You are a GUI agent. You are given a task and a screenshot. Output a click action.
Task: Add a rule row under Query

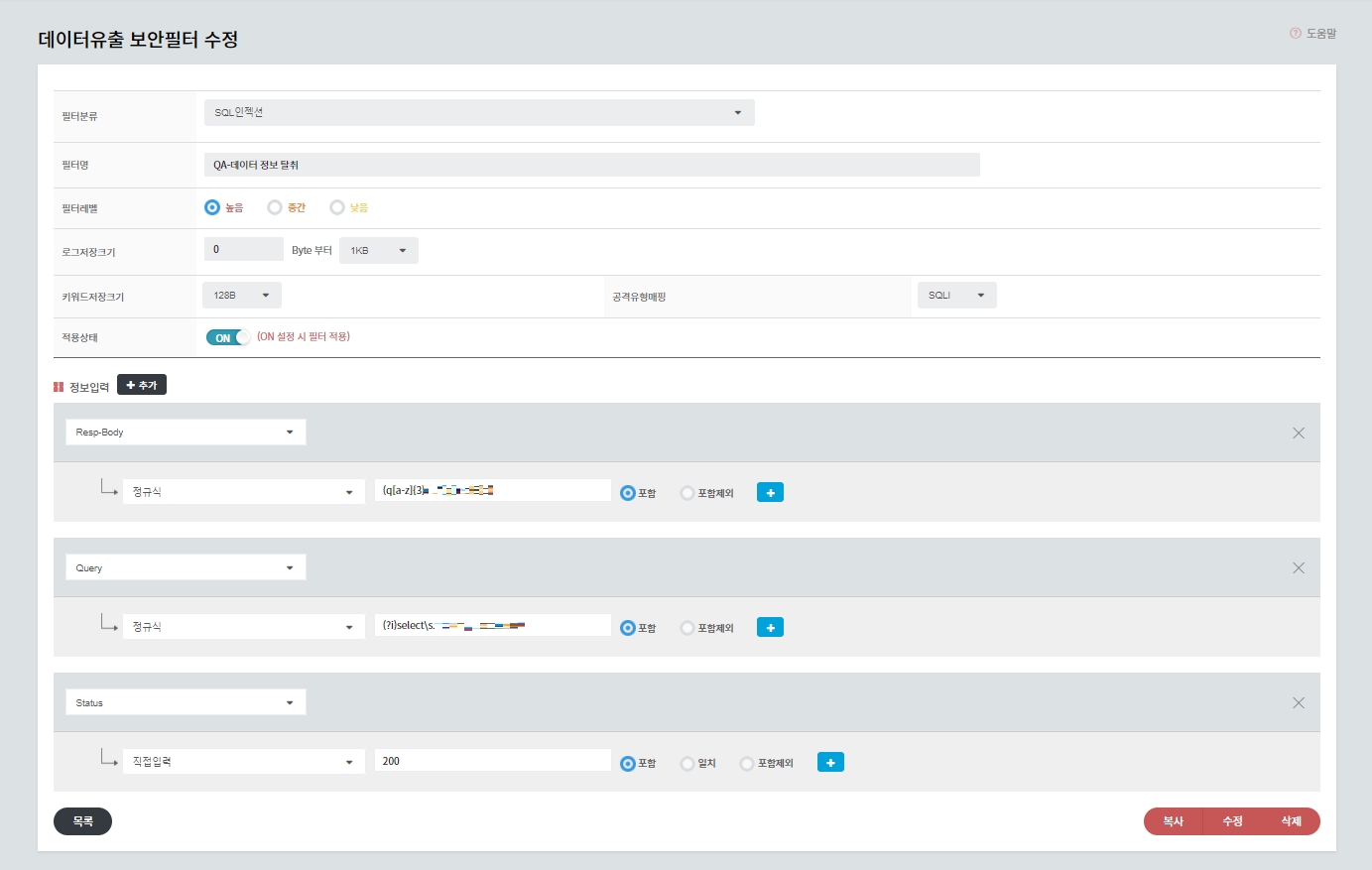[x=770, y=627]
